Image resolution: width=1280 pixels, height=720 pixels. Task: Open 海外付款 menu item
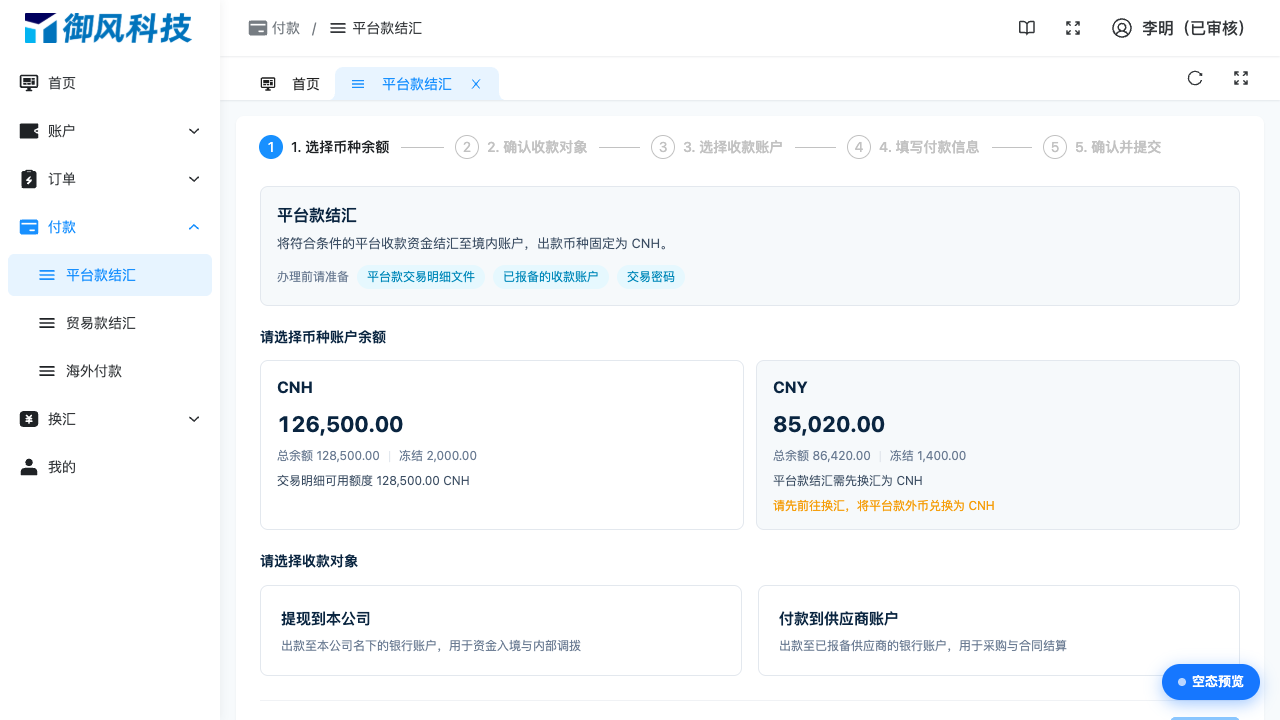[x=110, y=371]
